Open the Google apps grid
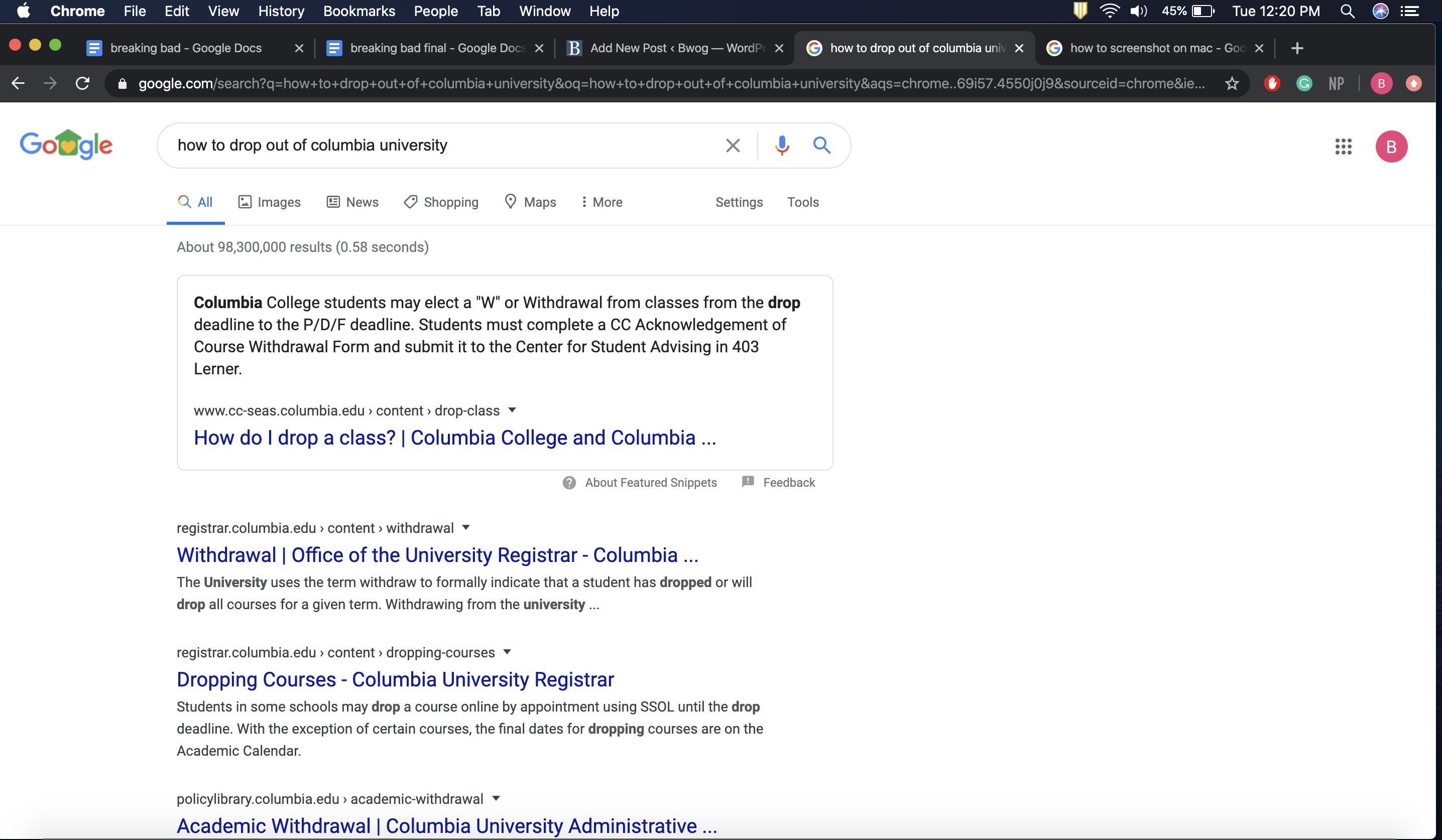Image resolution: width=1442 pixels, height=840 pixels. point(1343,147)
